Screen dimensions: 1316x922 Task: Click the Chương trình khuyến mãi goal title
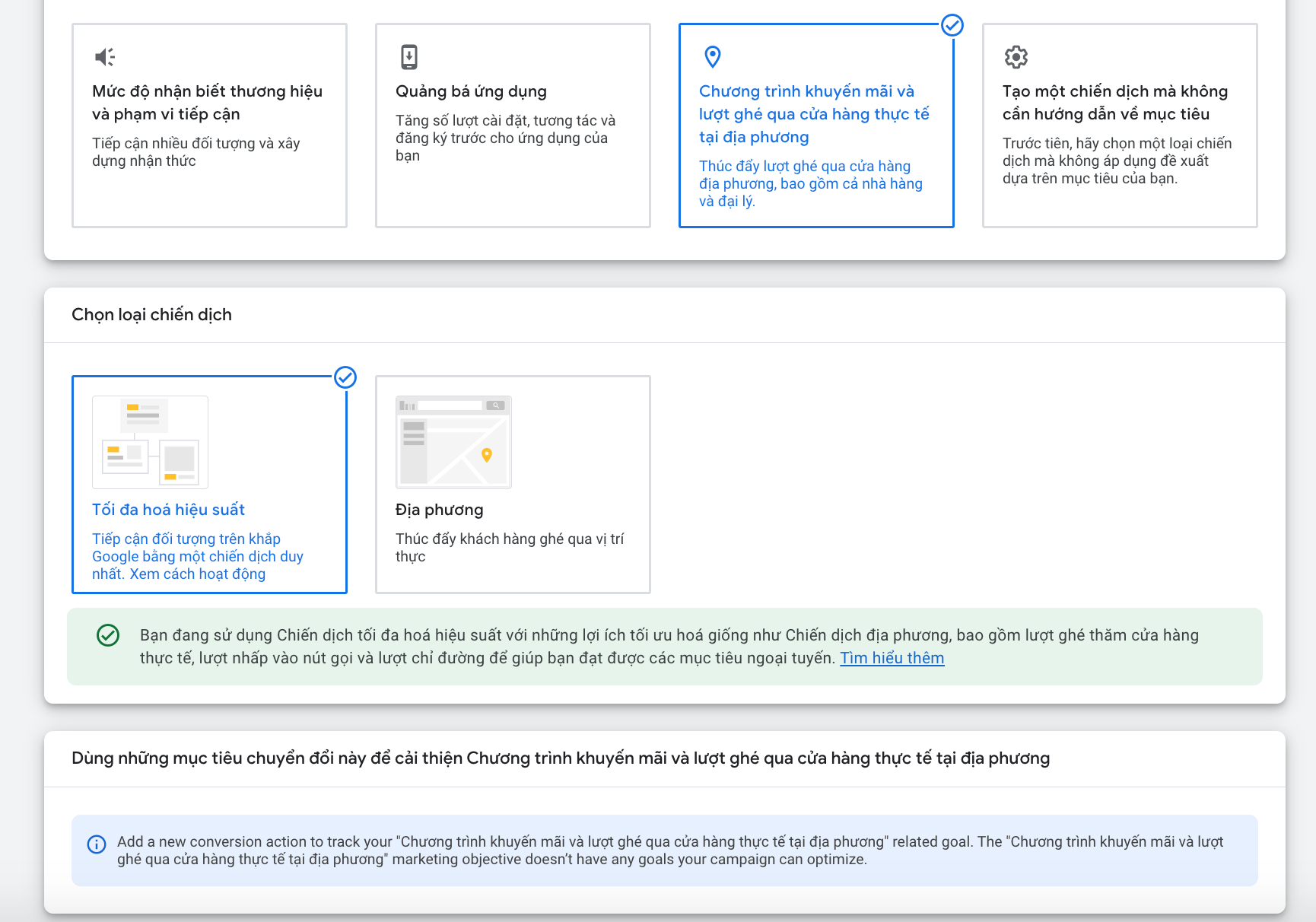[x=814, y=114]
